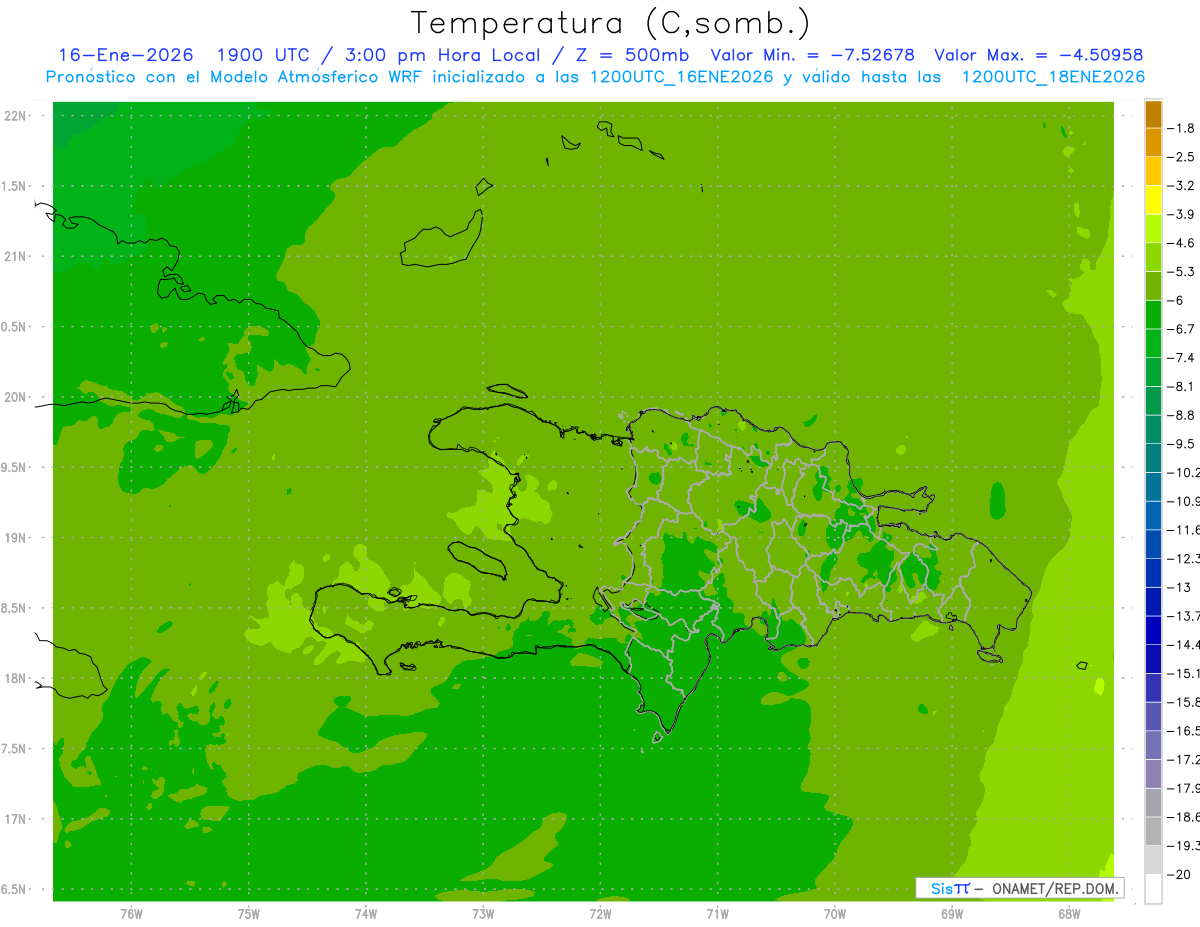This screenshot has height=927, width=1200.
Task: Click the orange swatch between -1.8 and -2.5
Action: [x=1153, y=142]
